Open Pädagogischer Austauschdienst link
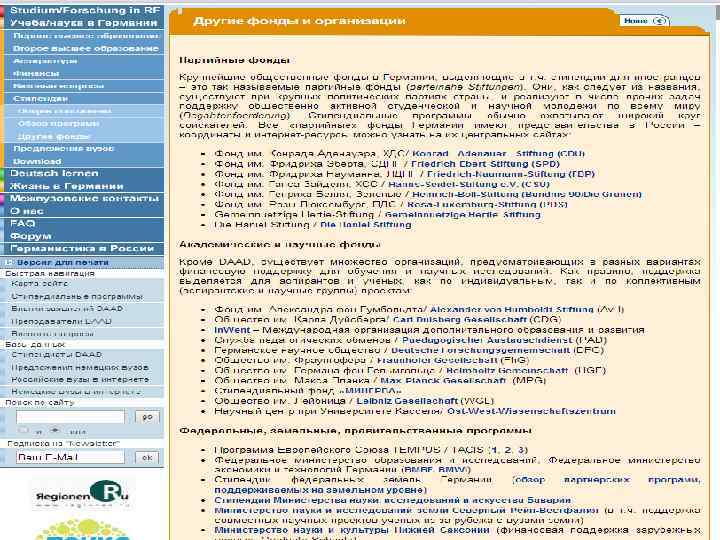Image resolution: width=720 pixels, height=540 pixels. coord(487,340)
